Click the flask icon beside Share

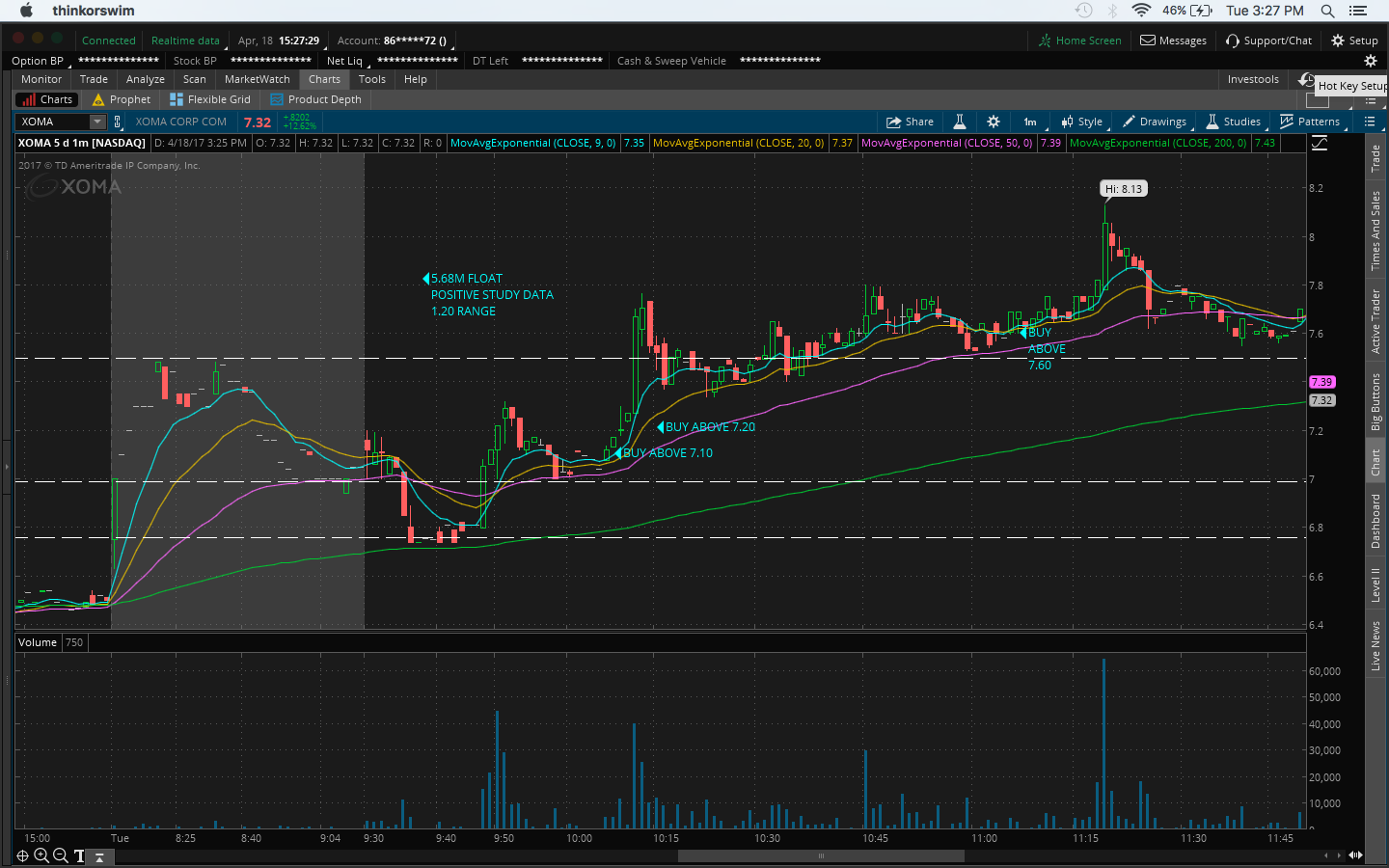pos(960,122)
